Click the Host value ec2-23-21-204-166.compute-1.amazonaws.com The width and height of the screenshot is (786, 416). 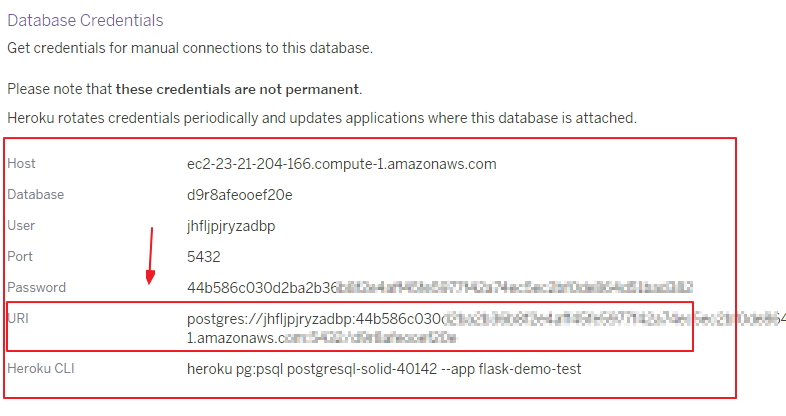(341, 164)
